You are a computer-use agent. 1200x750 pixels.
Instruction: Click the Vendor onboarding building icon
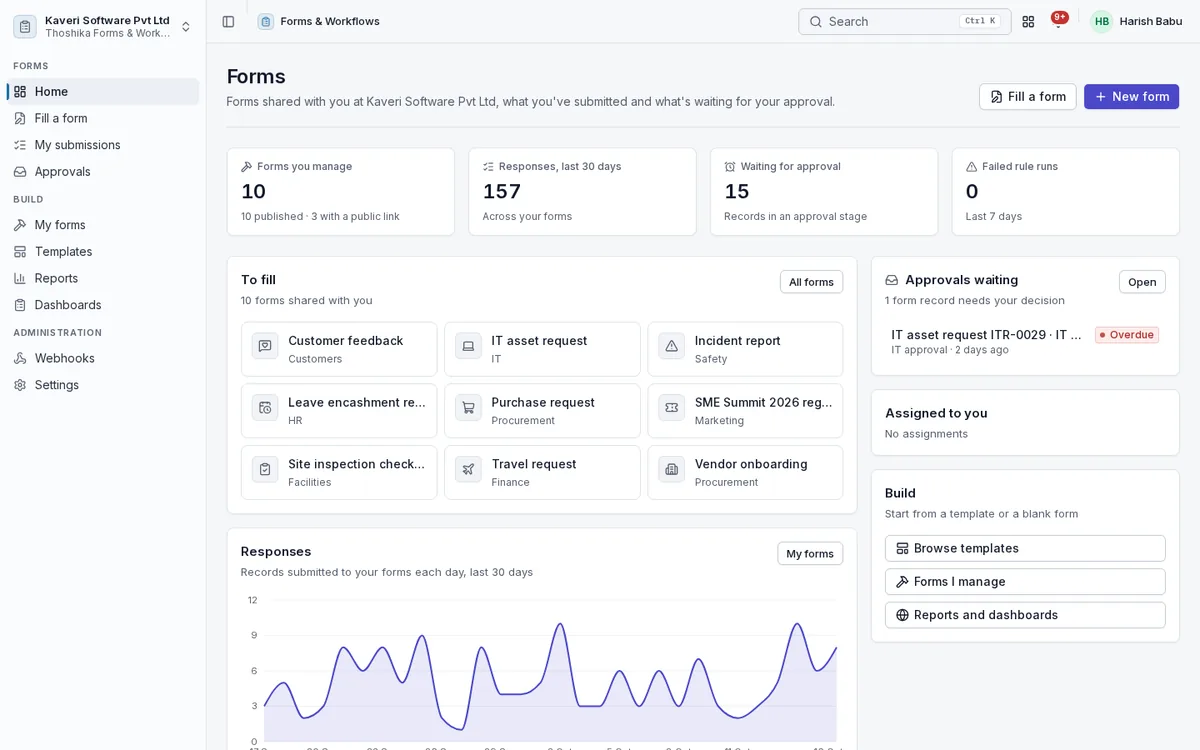[x=671, y=469]
